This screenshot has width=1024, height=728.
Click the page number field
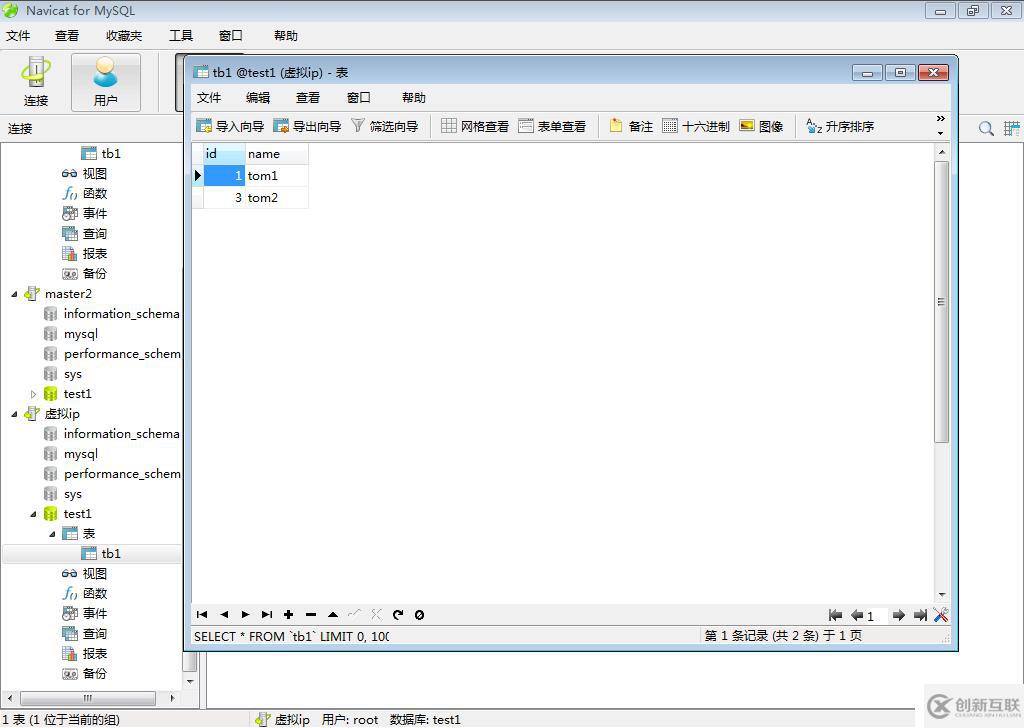876,616
